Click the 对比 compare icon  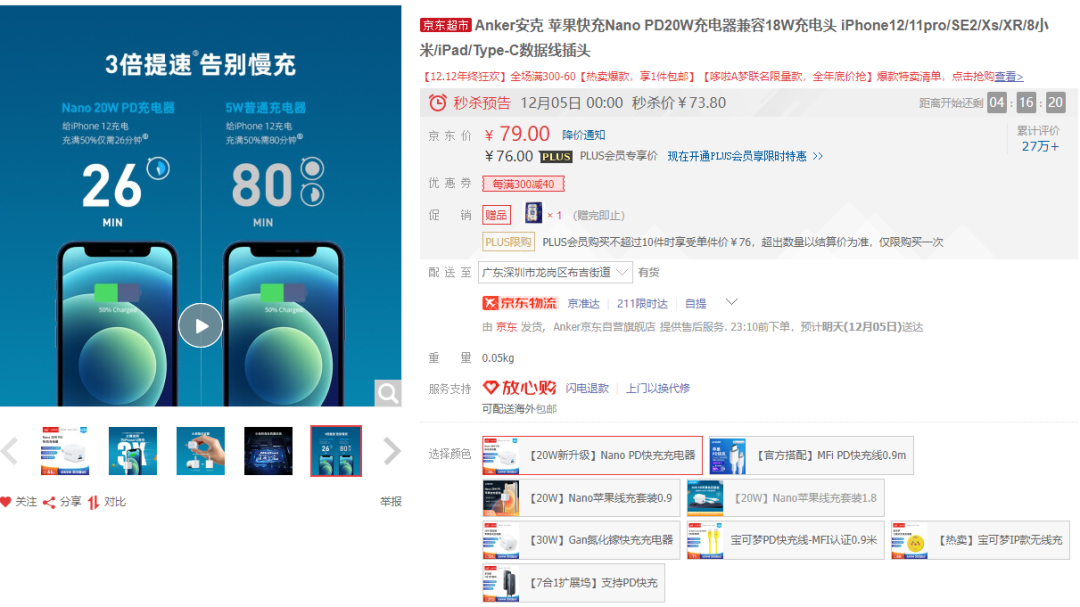[94, 502]
